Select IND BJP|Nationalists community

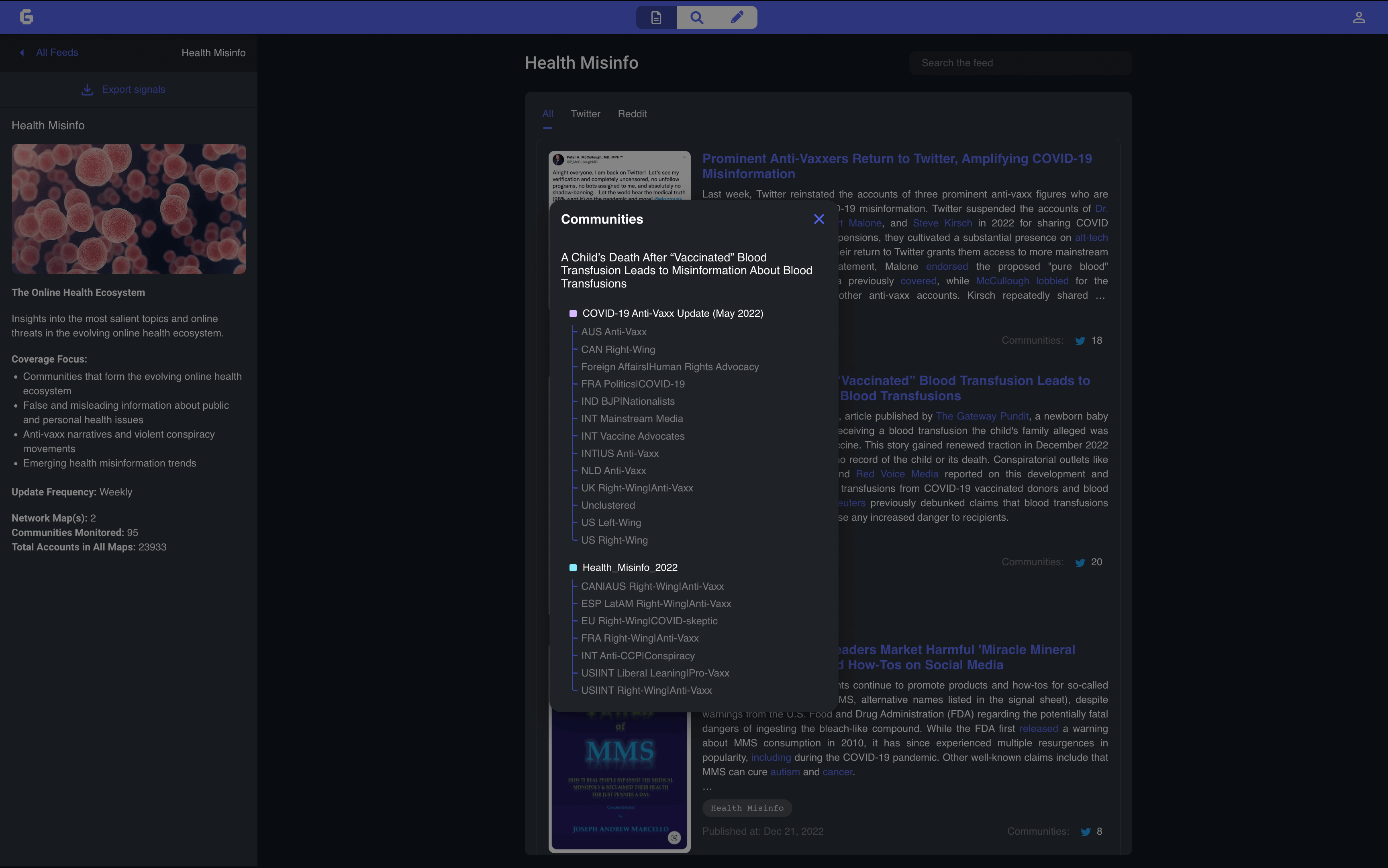pos(628,401)
